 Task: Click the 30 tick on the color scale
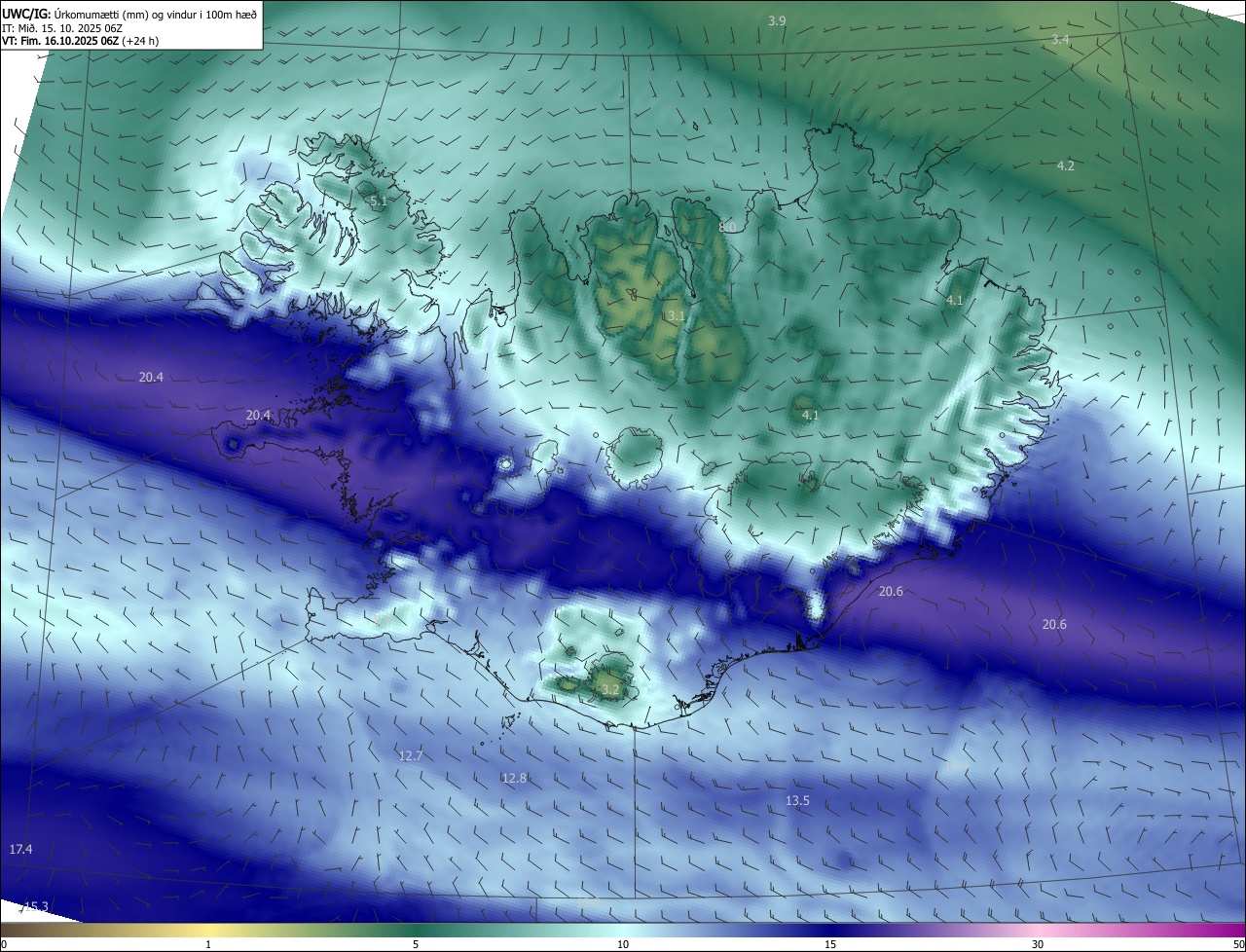pyautogui.click(x=1038, y=944)
